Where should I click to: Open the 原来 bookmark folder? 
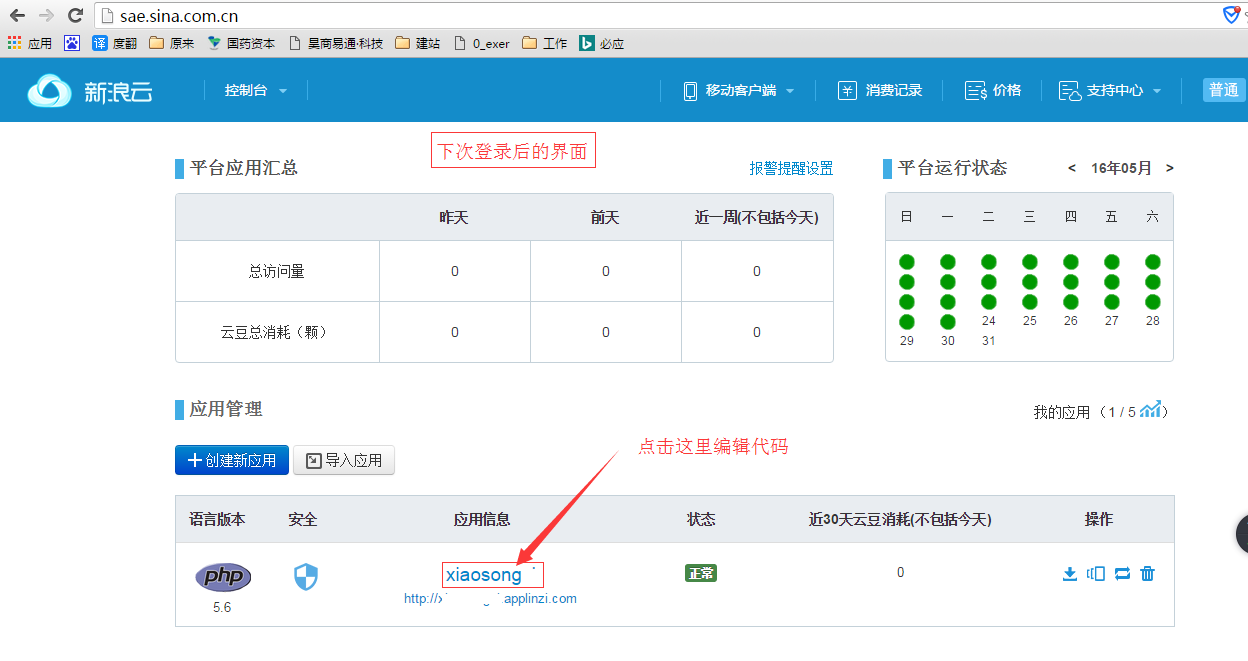[x=171, y=43]
